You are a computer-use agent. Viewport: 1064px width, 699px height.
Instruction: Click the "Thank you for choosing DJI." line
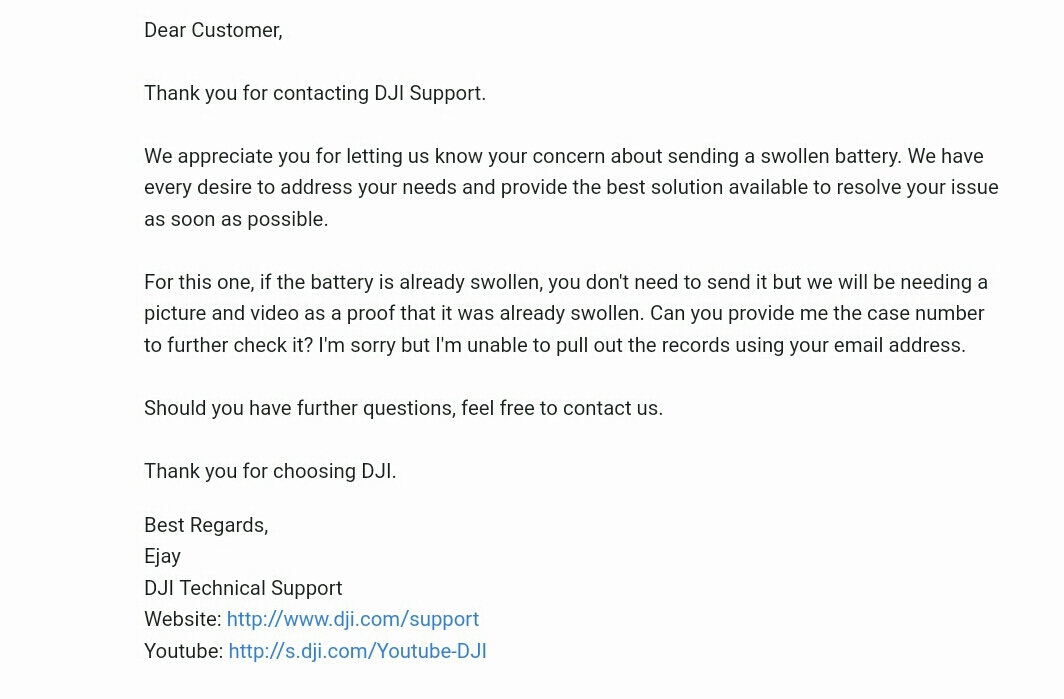pos(270,471)
